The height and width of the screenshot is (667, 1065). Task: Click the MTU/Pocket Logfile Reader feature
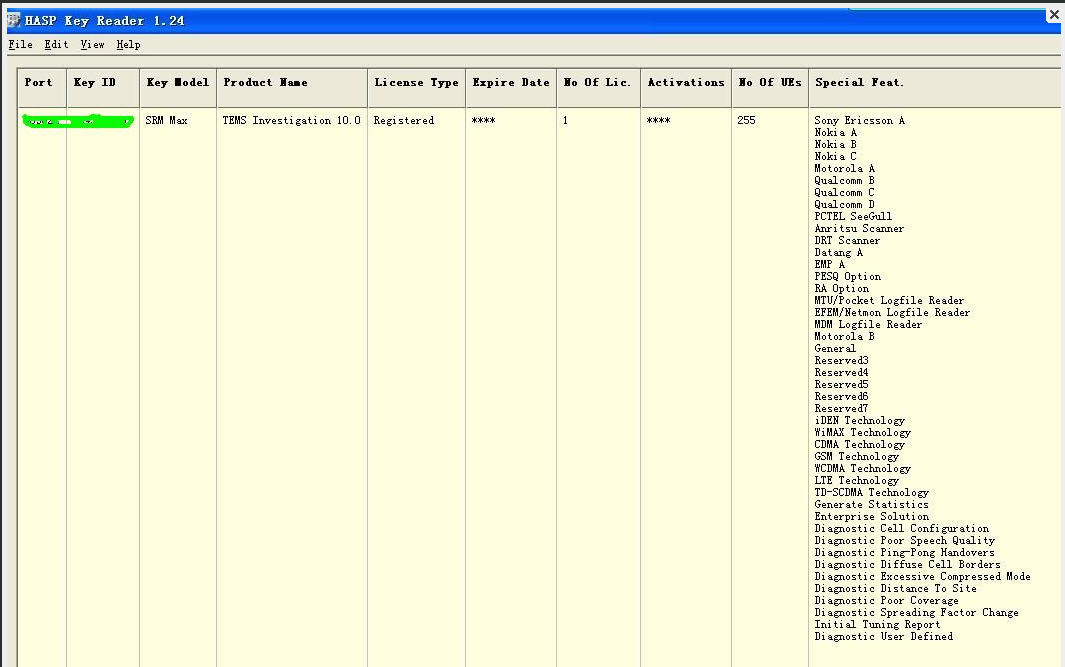(x=889, y=300)
